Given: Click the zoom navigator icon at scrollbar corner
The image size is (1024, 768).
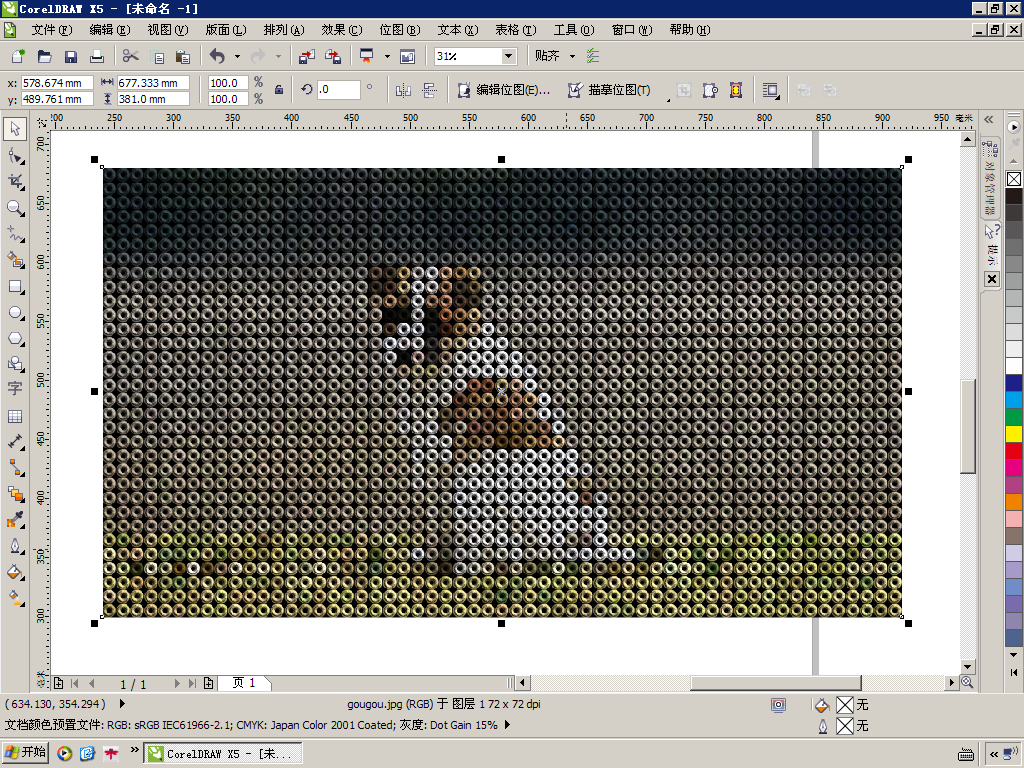Looking at the screenshot, I should (967, 682).
